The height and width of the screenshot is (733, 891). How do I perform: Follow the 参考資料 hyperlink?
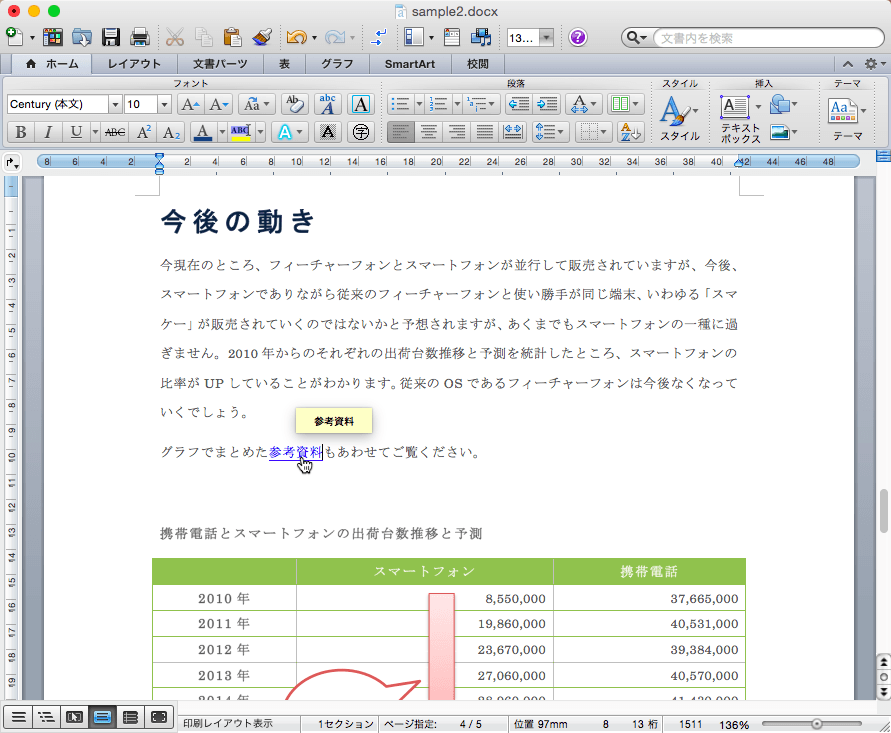coord(295,452)
